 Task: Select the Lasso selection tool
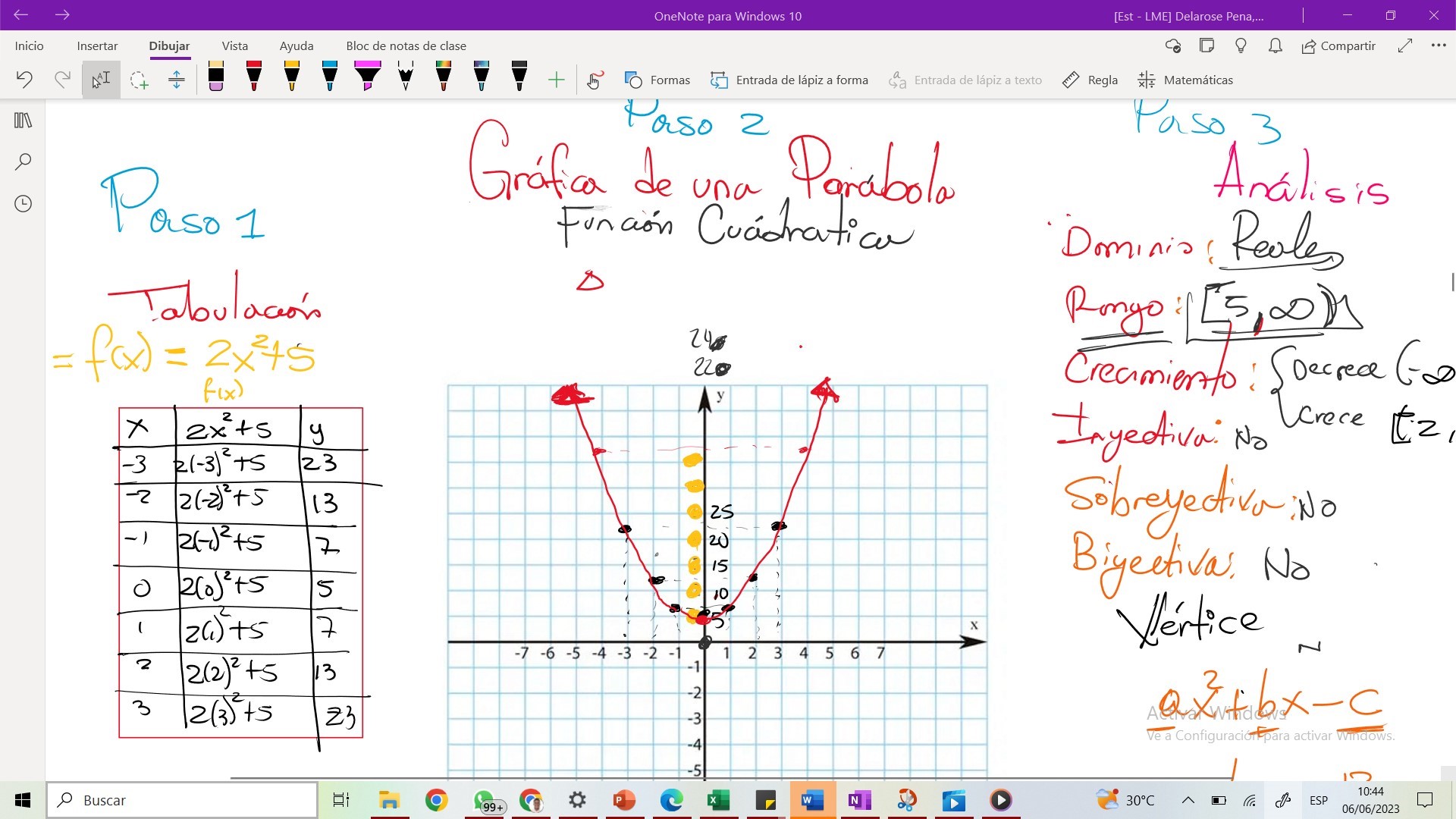tap(139, 80)
